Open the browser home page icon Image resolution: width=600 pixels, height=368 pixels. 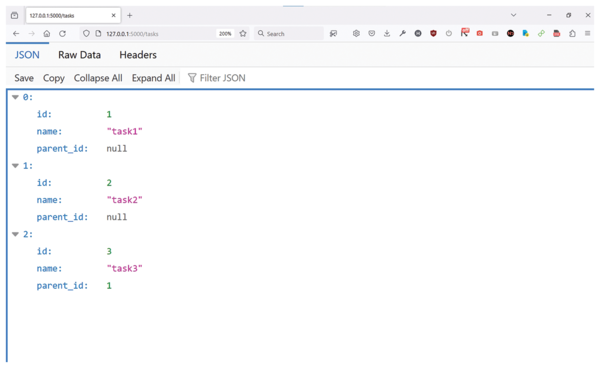pyautogui.click(x=47, y=34)
